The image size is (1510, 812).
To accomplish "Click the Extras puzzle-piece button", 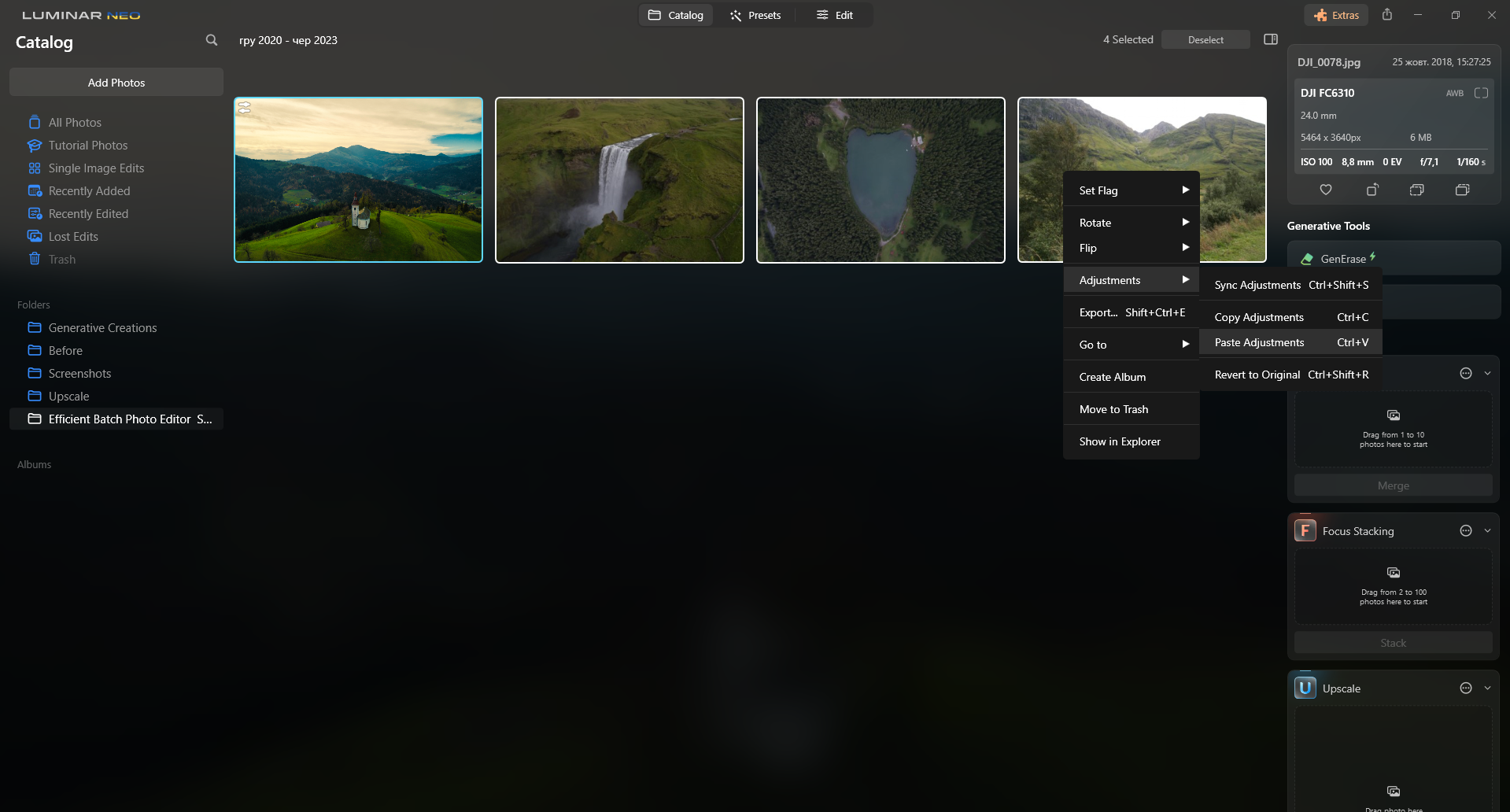I will [1337, 15].
